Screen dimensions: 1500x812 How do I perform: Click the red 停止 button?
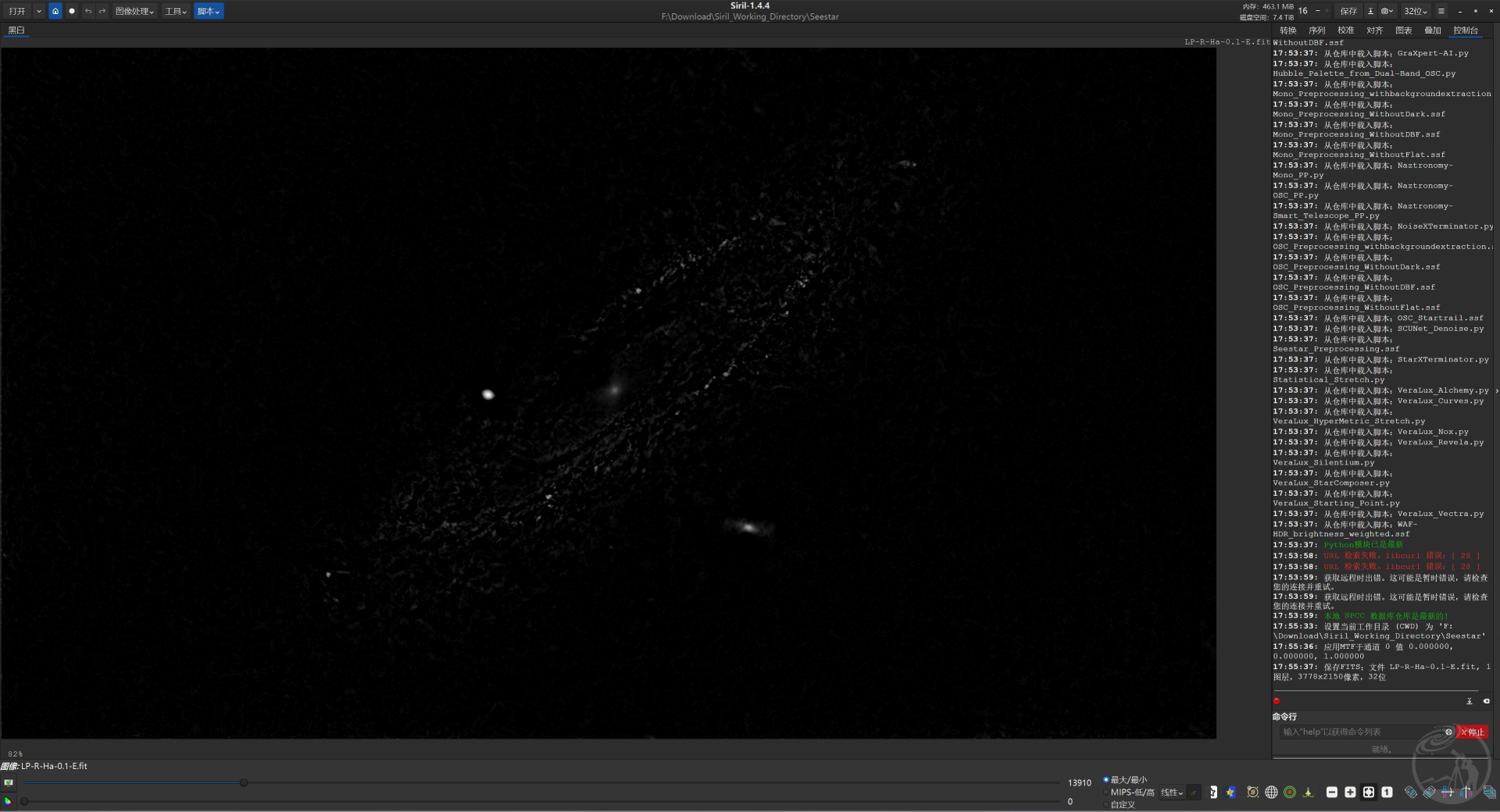(x=1473, y=732)
